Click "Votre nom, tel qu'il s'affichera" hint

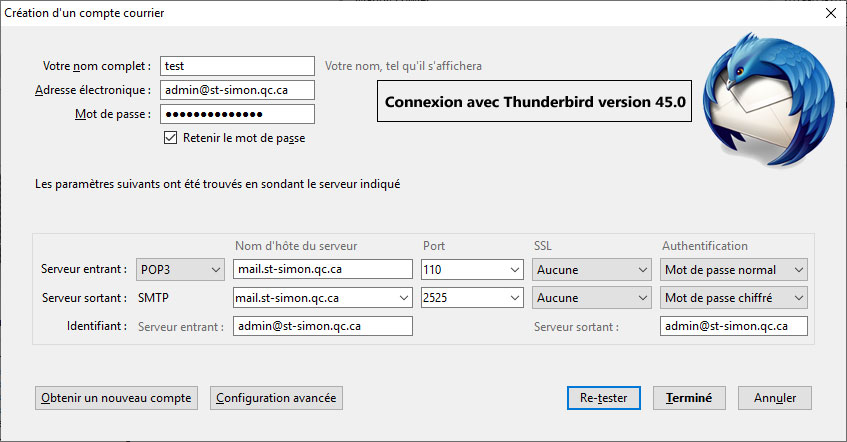pyautogui.click(x=403, y=66)
